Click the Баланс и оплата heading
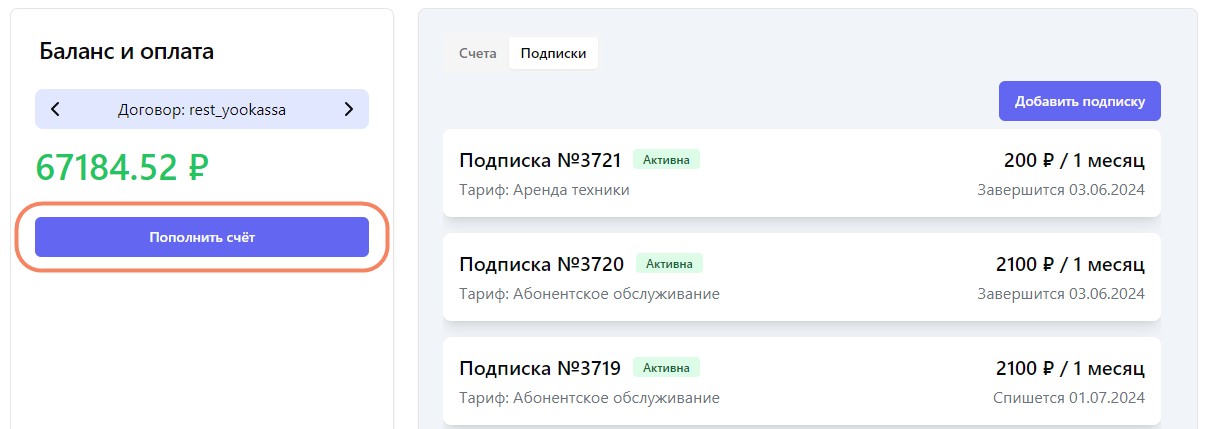Viewport: 1205px width, 429px height. [x=127, y=52]
